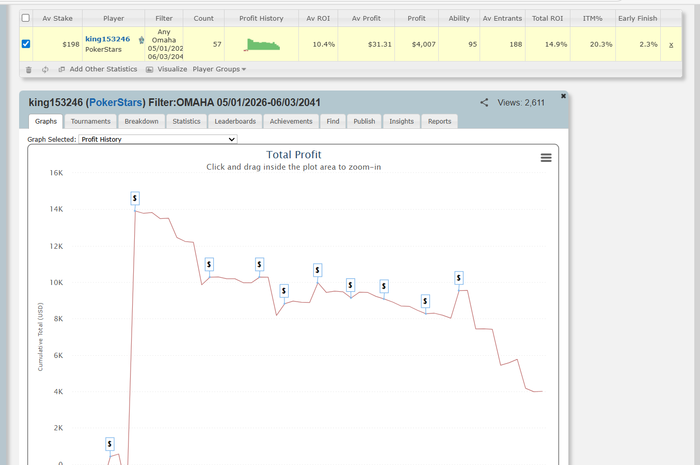This screenshot has width=700, height=465.
Task: Click the Add Other Statistics icon
Action: (x=62, y=70)
